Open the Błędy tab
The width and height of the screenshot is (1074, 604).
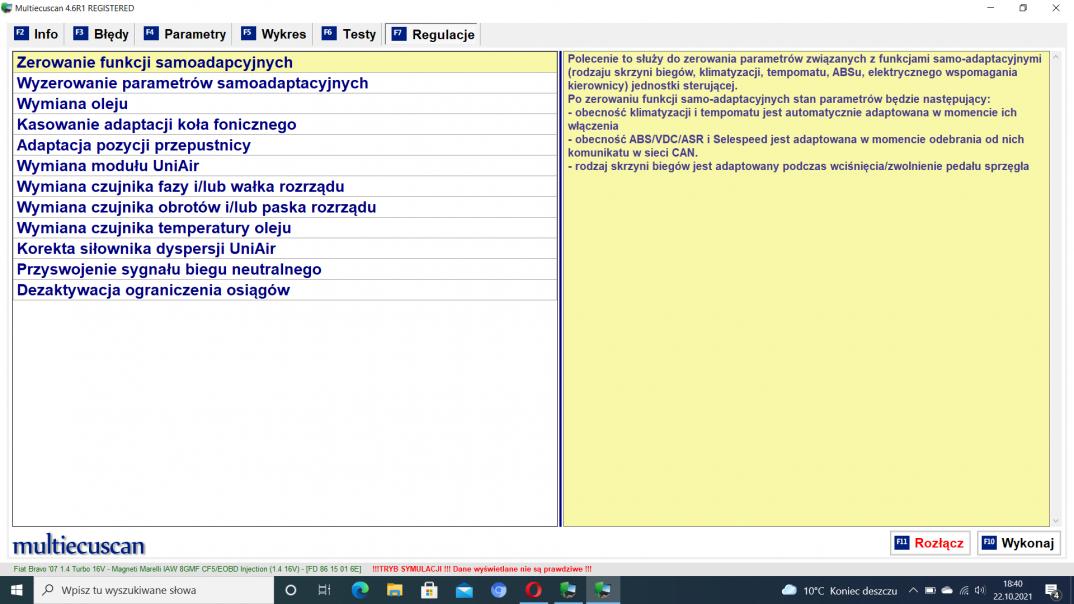click(101, 34)
